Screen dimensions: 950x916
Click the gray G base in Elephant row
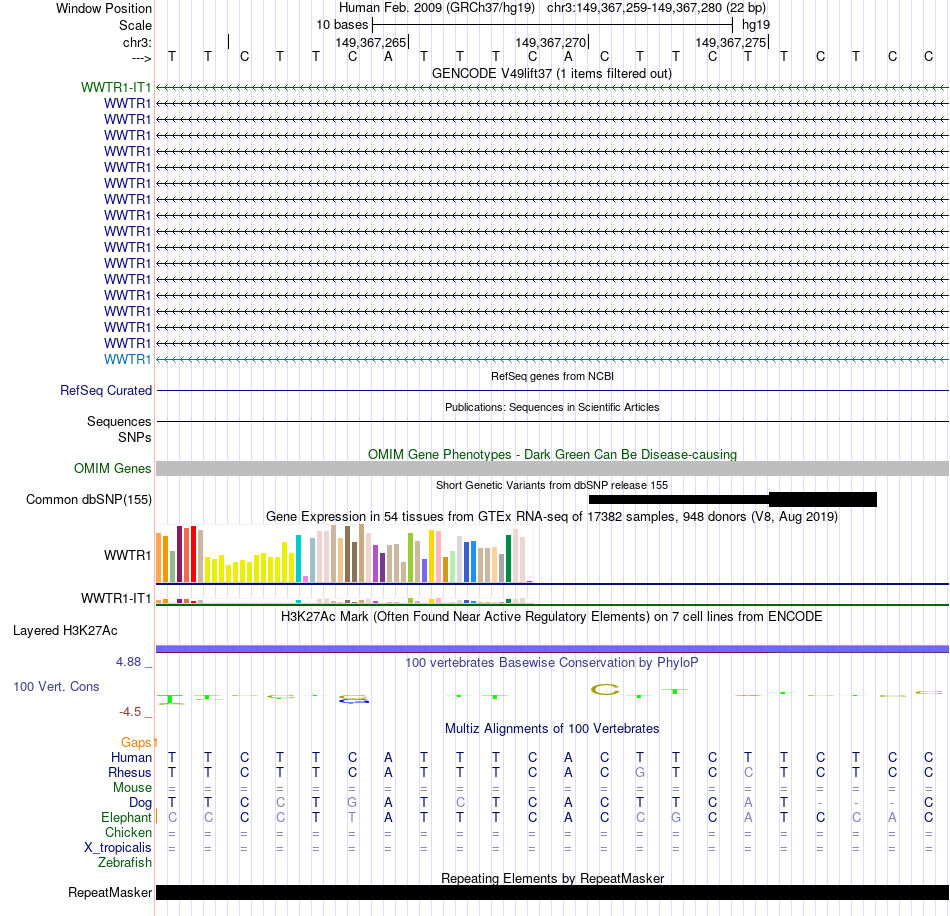click(676, 817)
